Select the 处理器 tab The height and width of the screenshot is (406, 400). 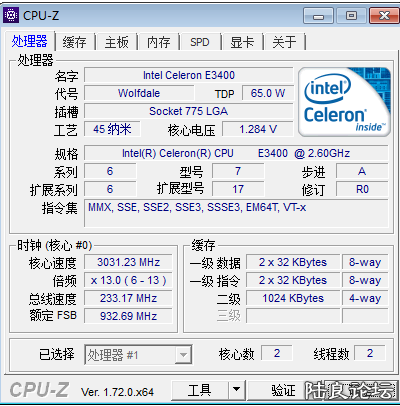point(30,42)
